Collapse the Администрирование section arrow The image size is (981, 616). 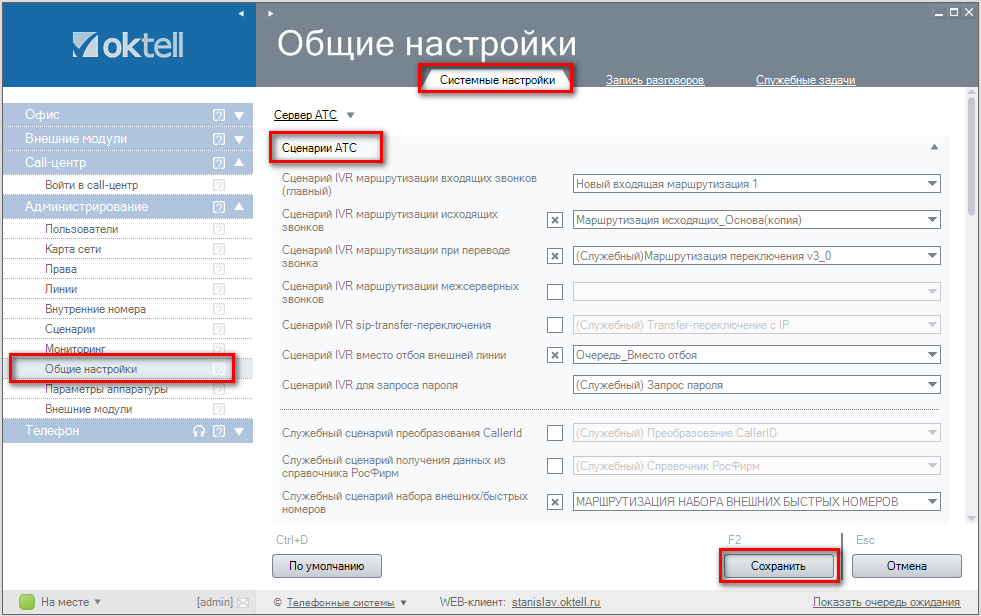click(239, 207)
